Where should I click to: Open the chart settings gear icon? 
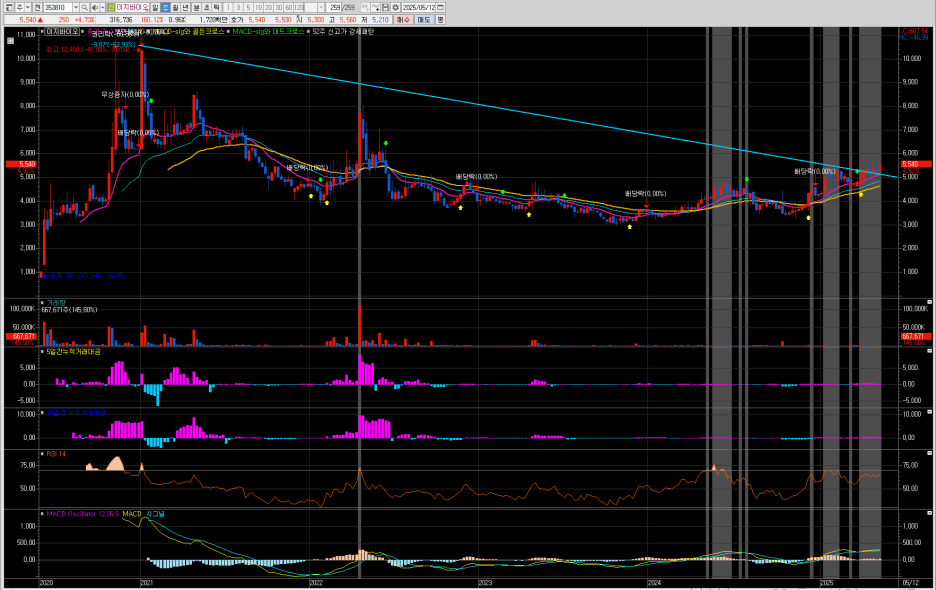[395, 7]
